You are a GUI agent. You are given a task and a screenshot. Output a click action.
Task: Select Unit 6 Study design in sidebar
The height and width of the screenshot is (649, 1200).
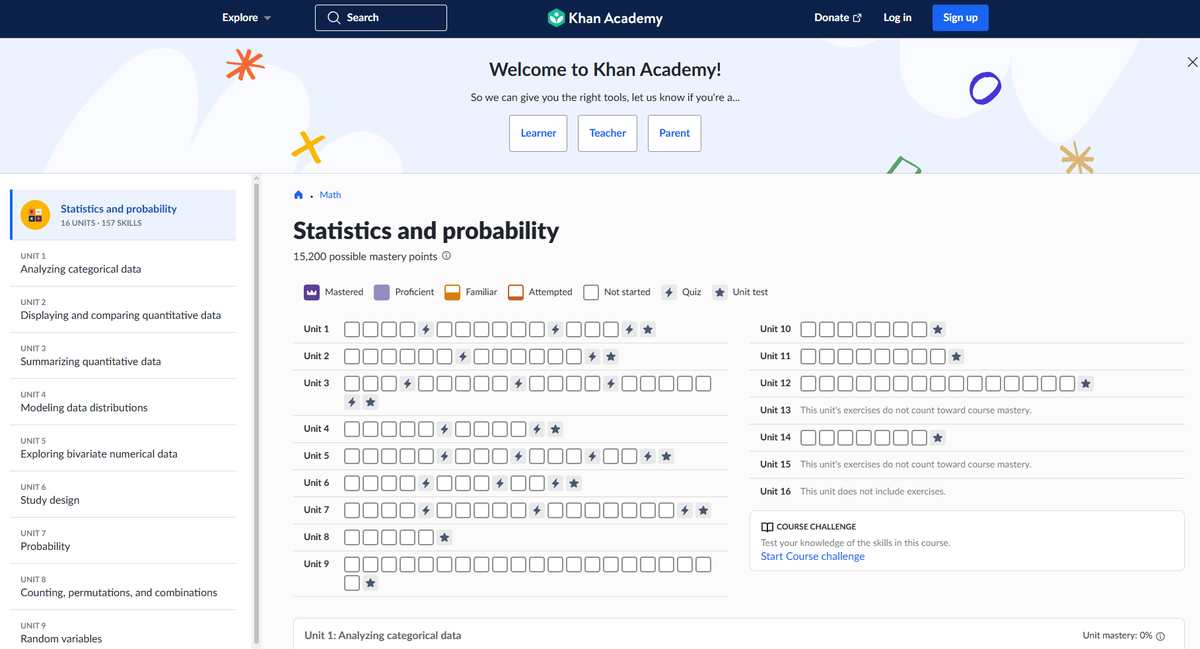click(x=123, y=494)
